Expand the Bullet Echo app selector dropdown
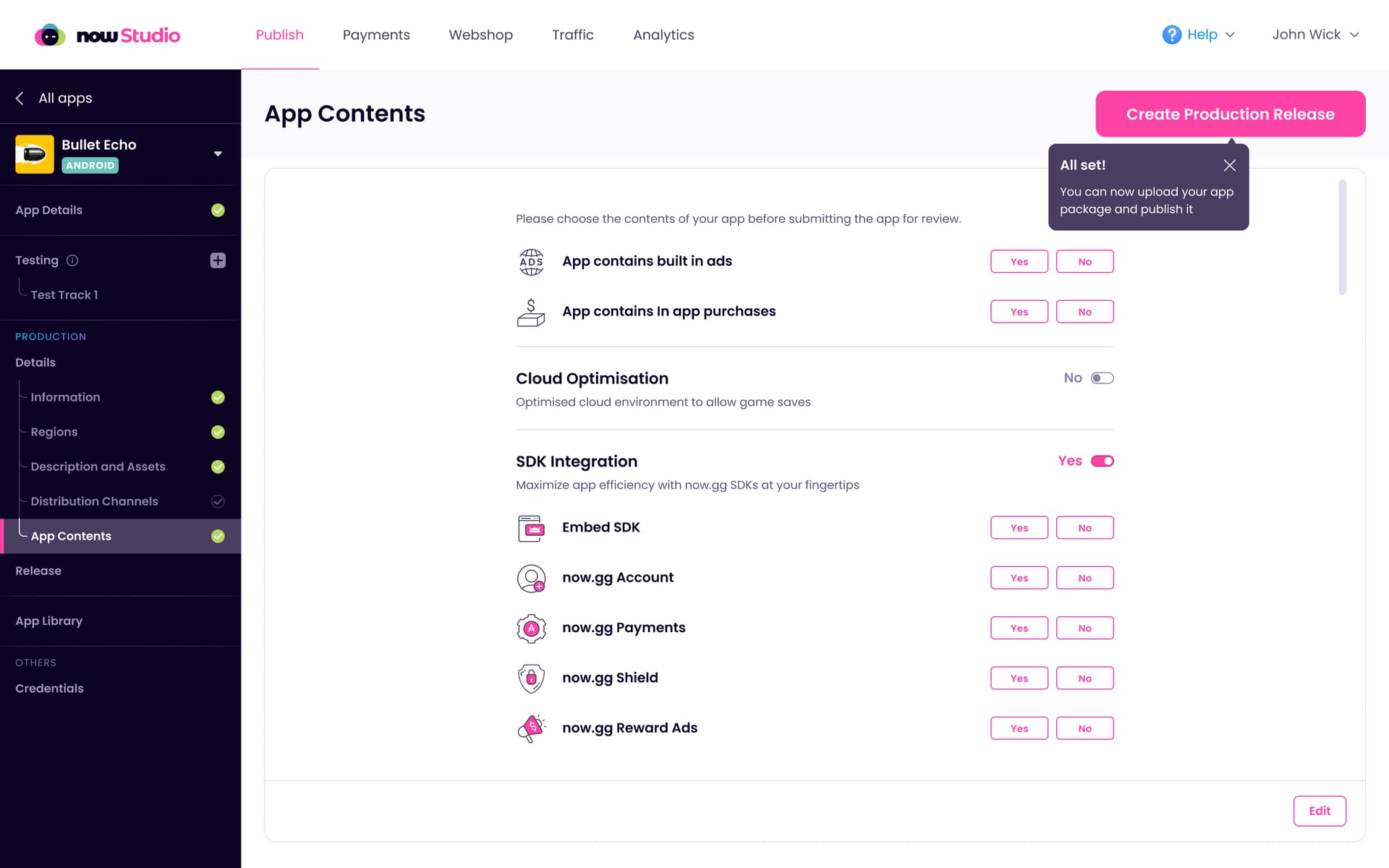Viewport: 1389px width, 868px height. pyautogui.click(x=218, y=154)
